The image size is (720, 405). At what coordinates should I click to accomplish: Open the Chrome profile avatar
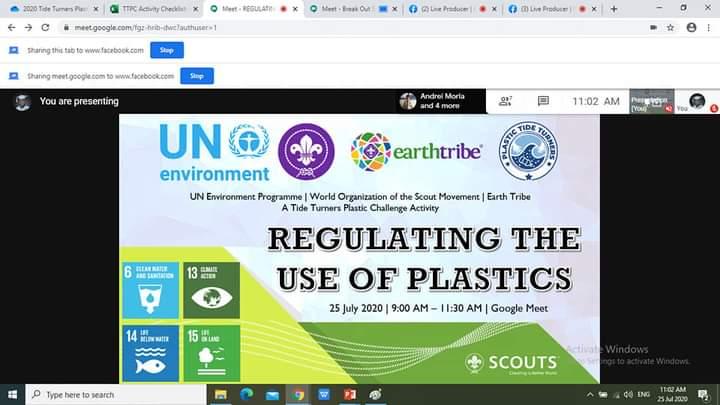[x=691, y=28]
